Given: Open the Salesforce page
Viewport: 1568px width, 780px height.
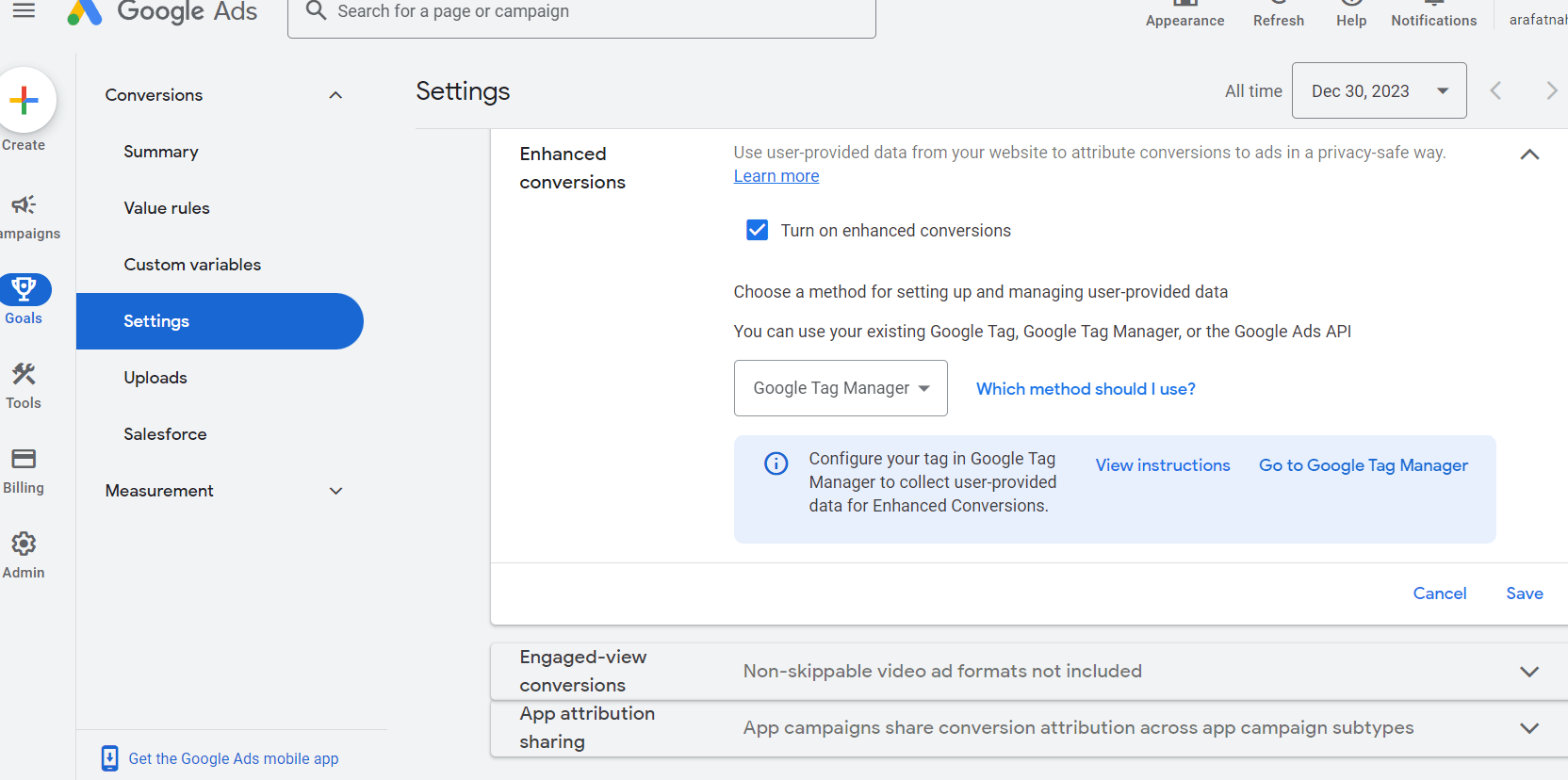Looking at the screenshot, I should point(165,434).
